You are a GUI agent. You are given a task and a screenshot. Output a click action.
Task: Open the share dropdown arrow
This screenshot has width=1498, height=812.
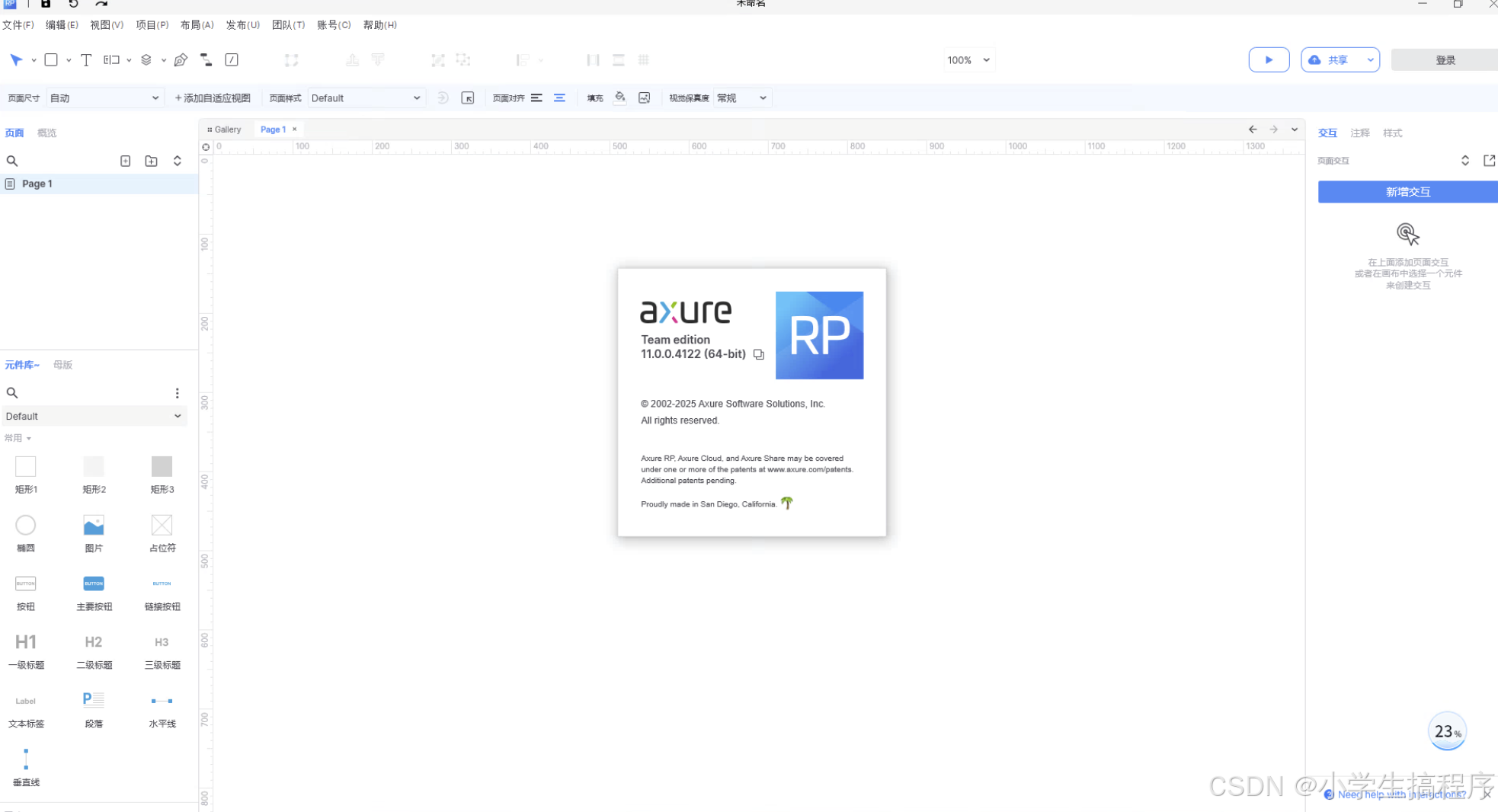[x=1370, y=60]
